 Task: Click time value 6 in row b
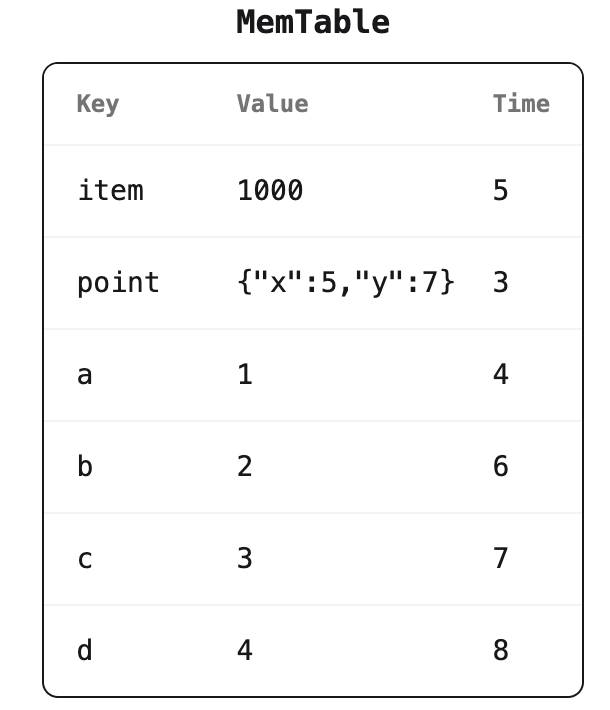click(500, 466)
